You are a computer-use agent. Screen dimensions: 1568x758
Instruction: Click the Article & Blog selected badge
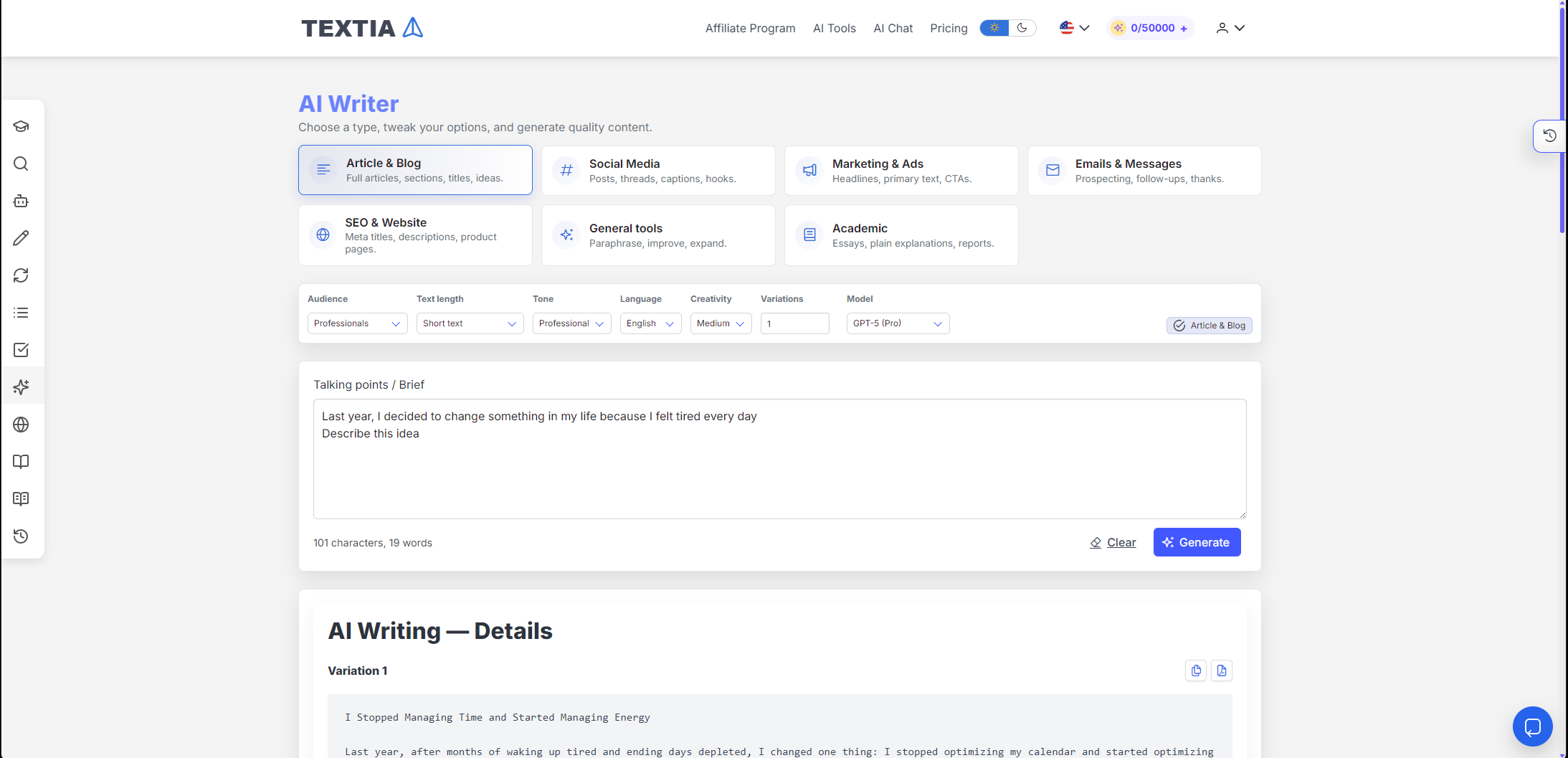[1210, 326]
